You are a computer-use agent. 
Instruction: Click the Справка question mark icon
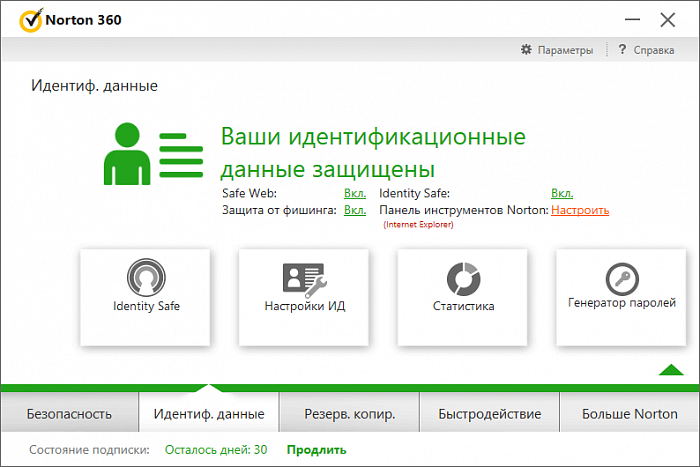(x=622, y=49)
